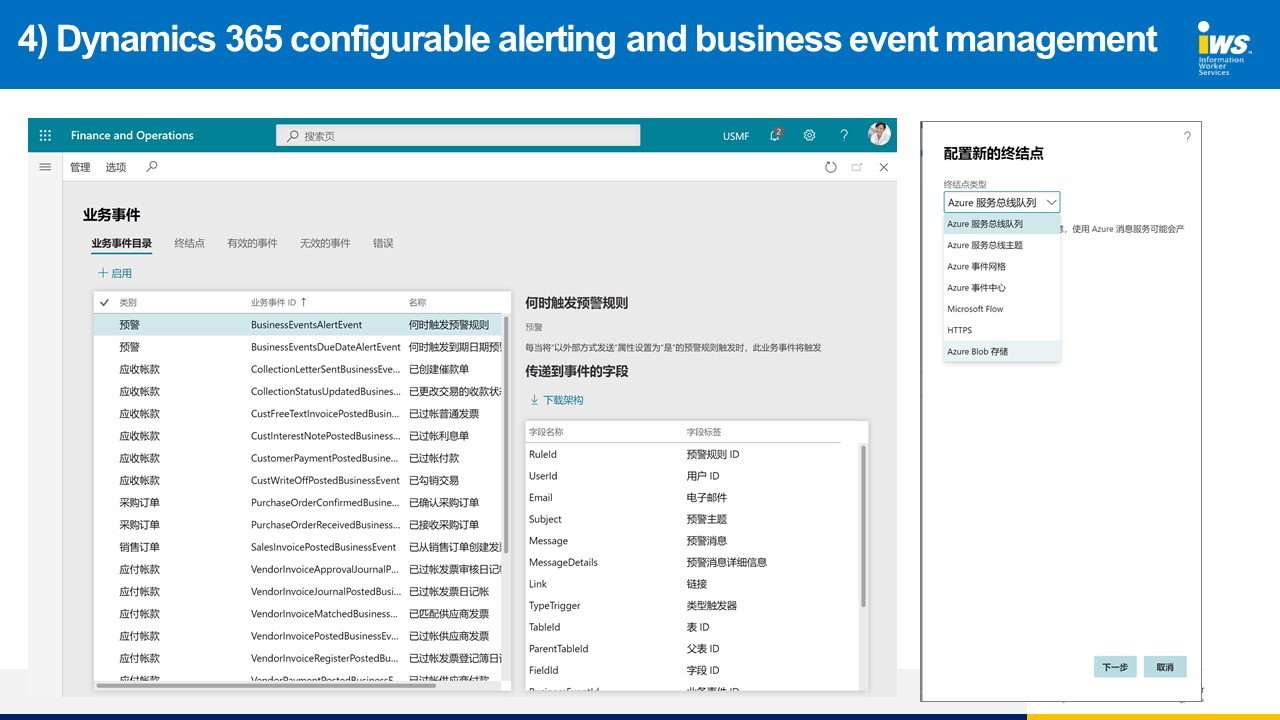Image resolution: width=1280 pixels, height=720 pixels.
Task: Select Azure 事件中心 option
Action: (x=1001, y=287)
